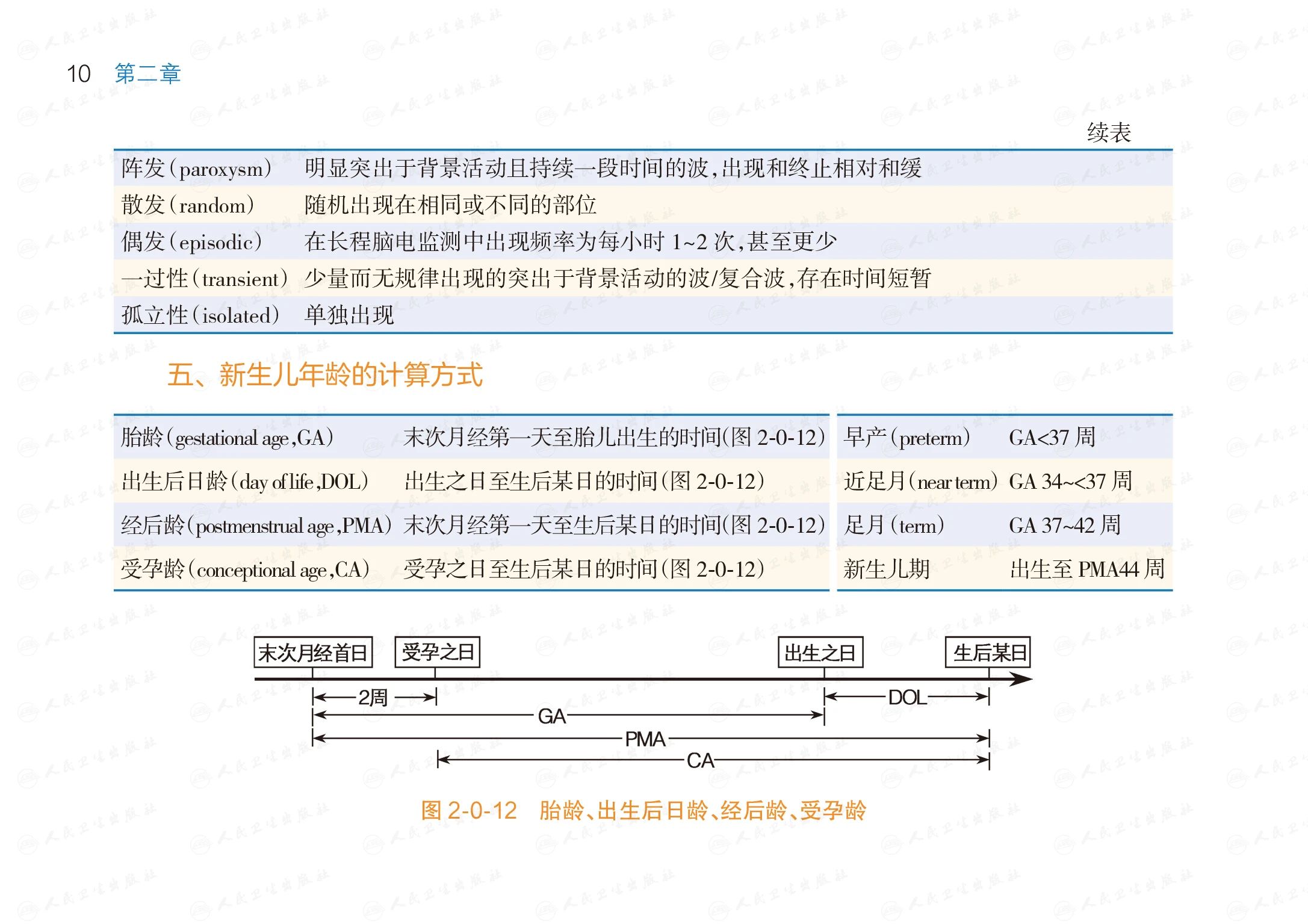Click the 孤立性(isolated) table row

tap(200, 315)
